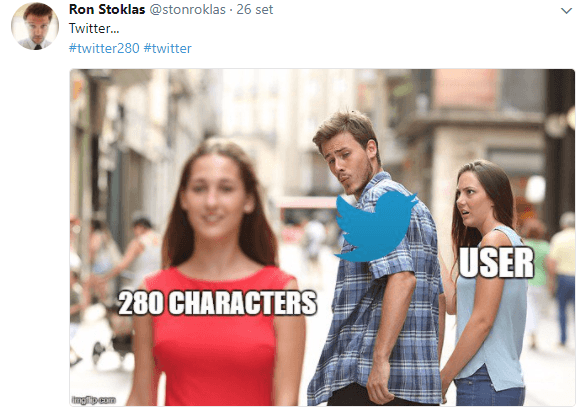Expand the tweet options chevron menu

pos(566,11)
